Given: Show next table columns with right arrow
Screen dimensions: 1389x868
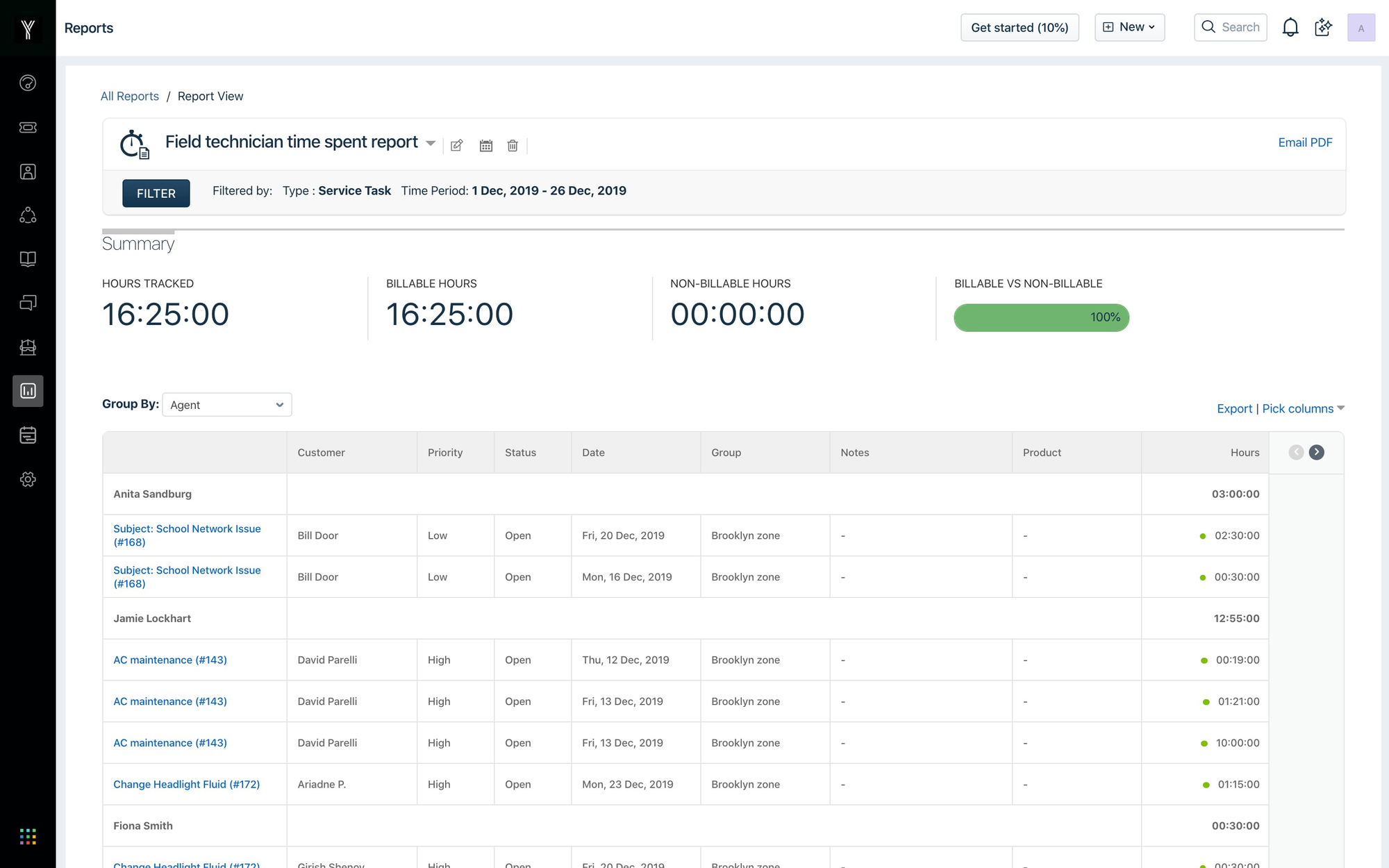Looking at the screenshot, I should [x=1316, y=453].
